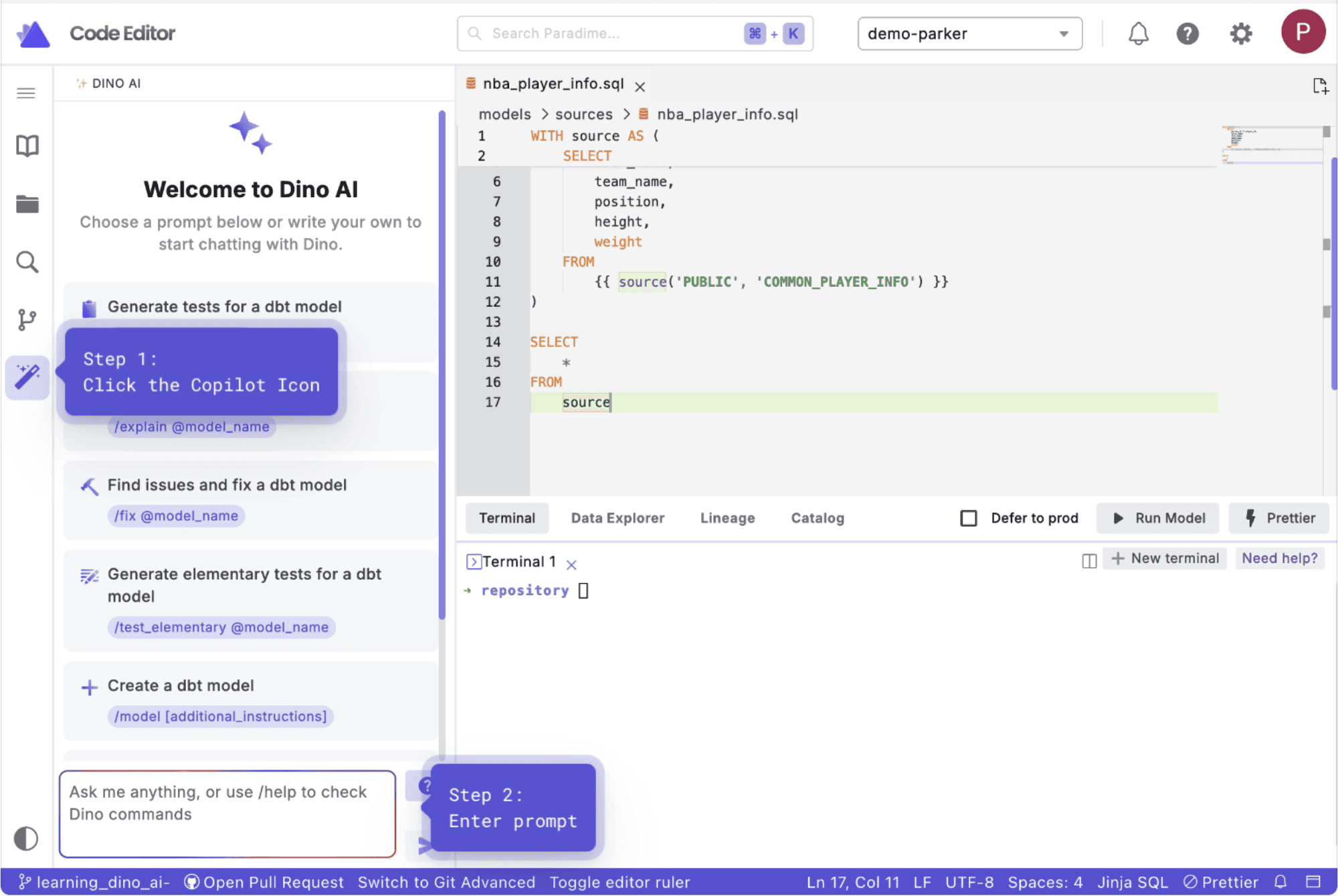Click Prettier status bar item
The width and height of the screenshot is (1338, 896).
point(1221,882)
